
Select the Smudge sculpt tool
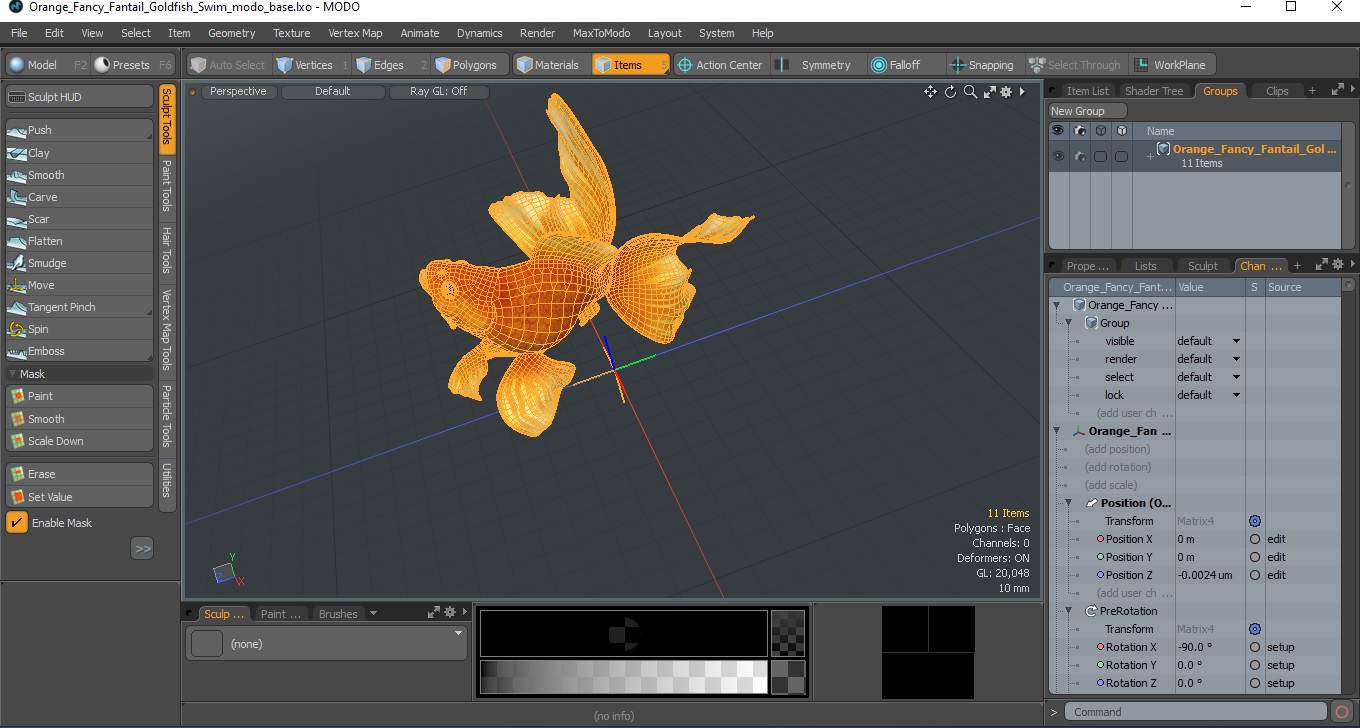(x=79, y=263)
